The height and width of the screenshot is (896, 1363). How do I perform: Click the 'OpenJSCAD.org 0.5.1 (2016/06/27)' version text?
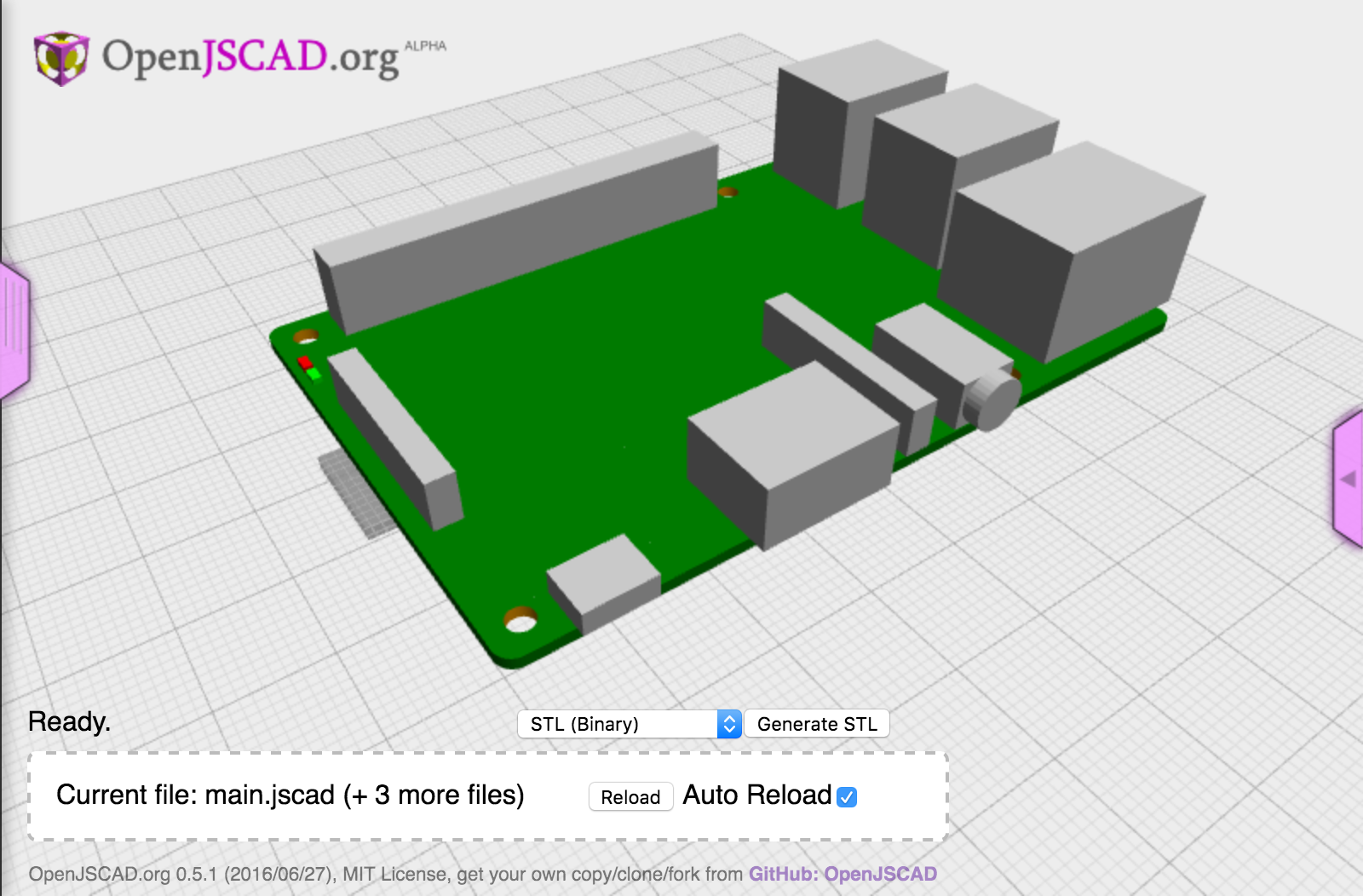tap(182, 874)
